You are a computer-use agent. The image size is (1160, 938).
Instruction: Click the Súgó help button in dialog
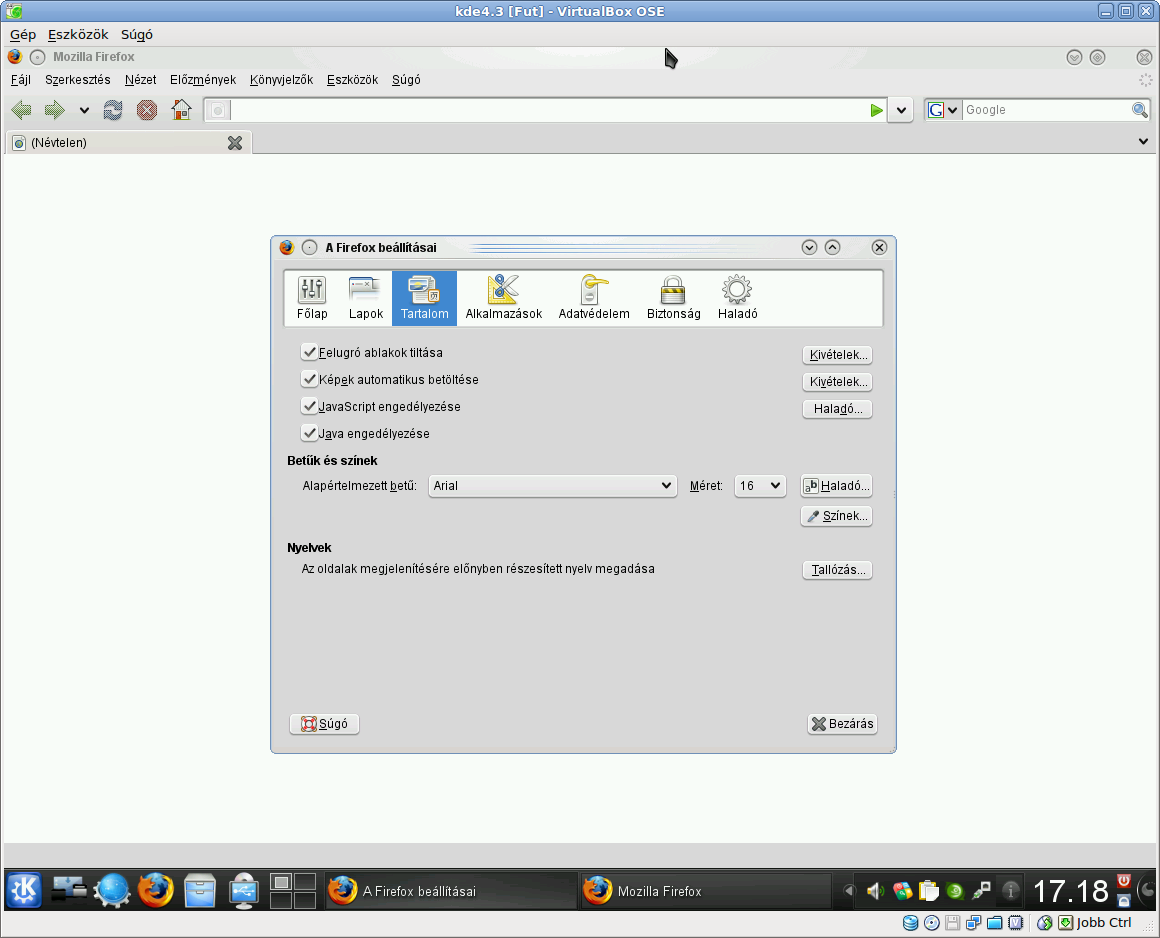click(x=324, y=723)
